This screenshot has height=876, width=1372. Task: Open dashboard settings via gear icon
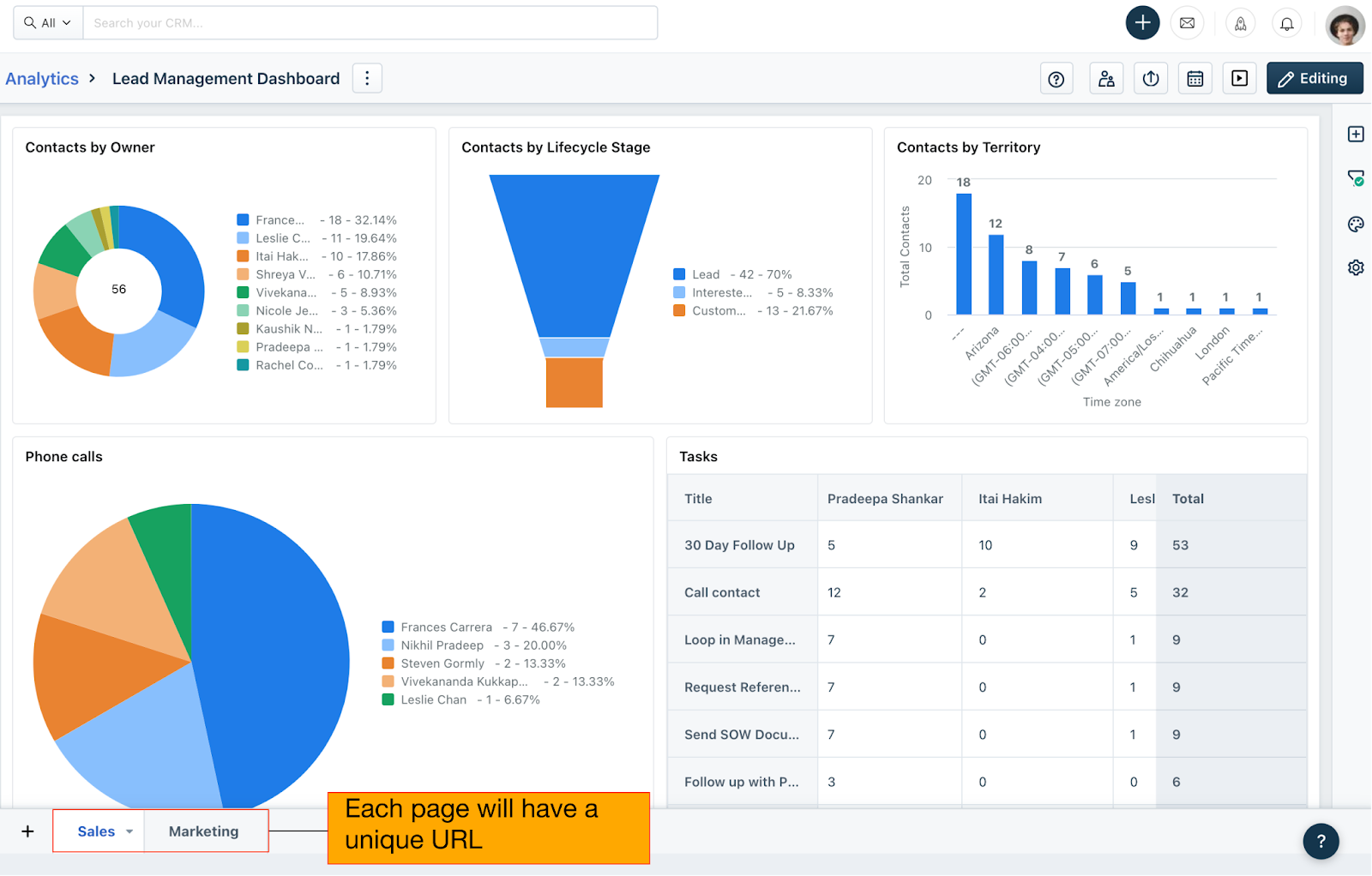click(1356, 267)
